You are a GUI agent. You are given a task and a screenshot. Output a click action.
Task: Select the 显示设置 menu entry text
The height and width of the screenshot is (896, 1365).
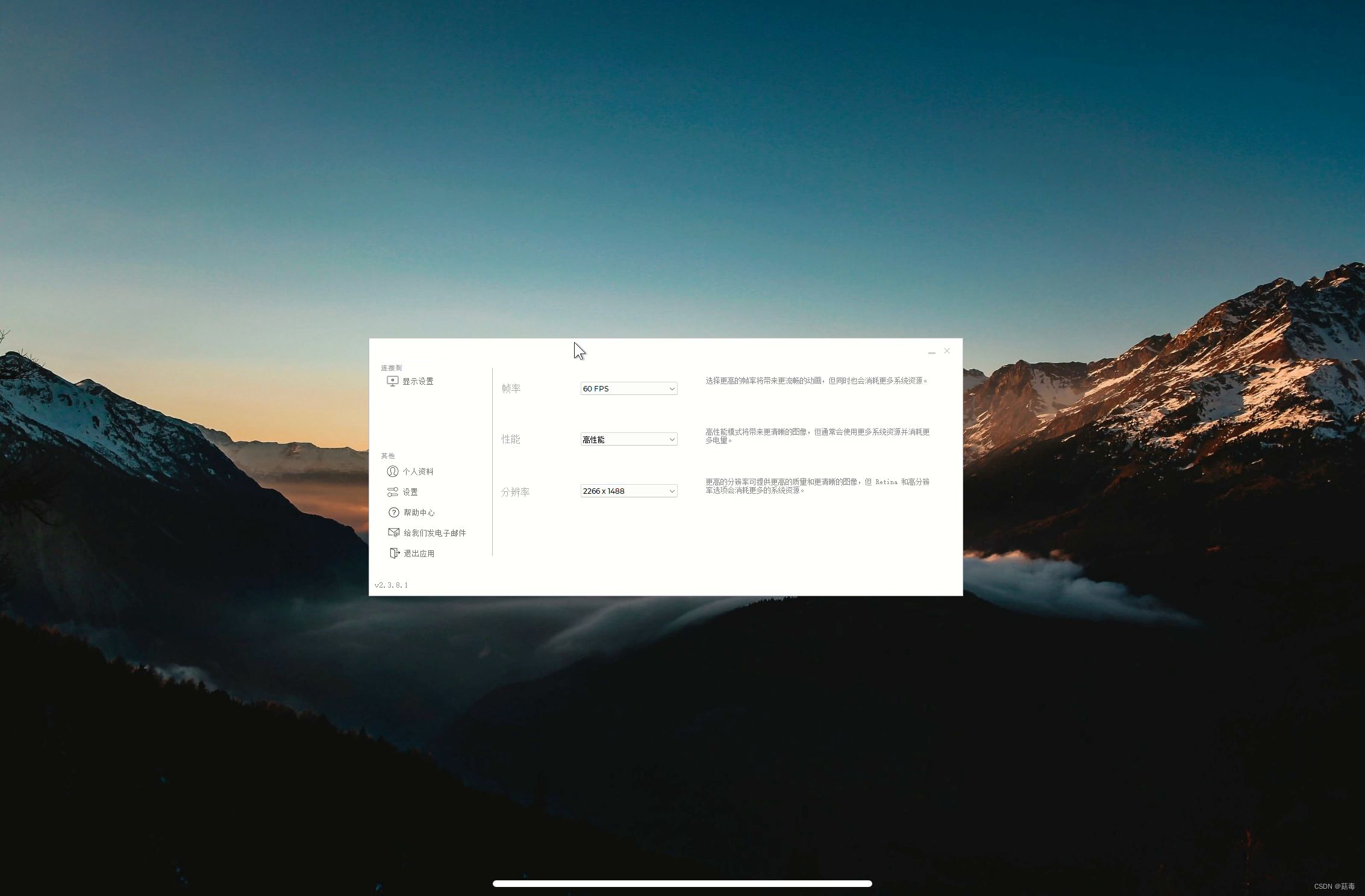pos(418,381)
